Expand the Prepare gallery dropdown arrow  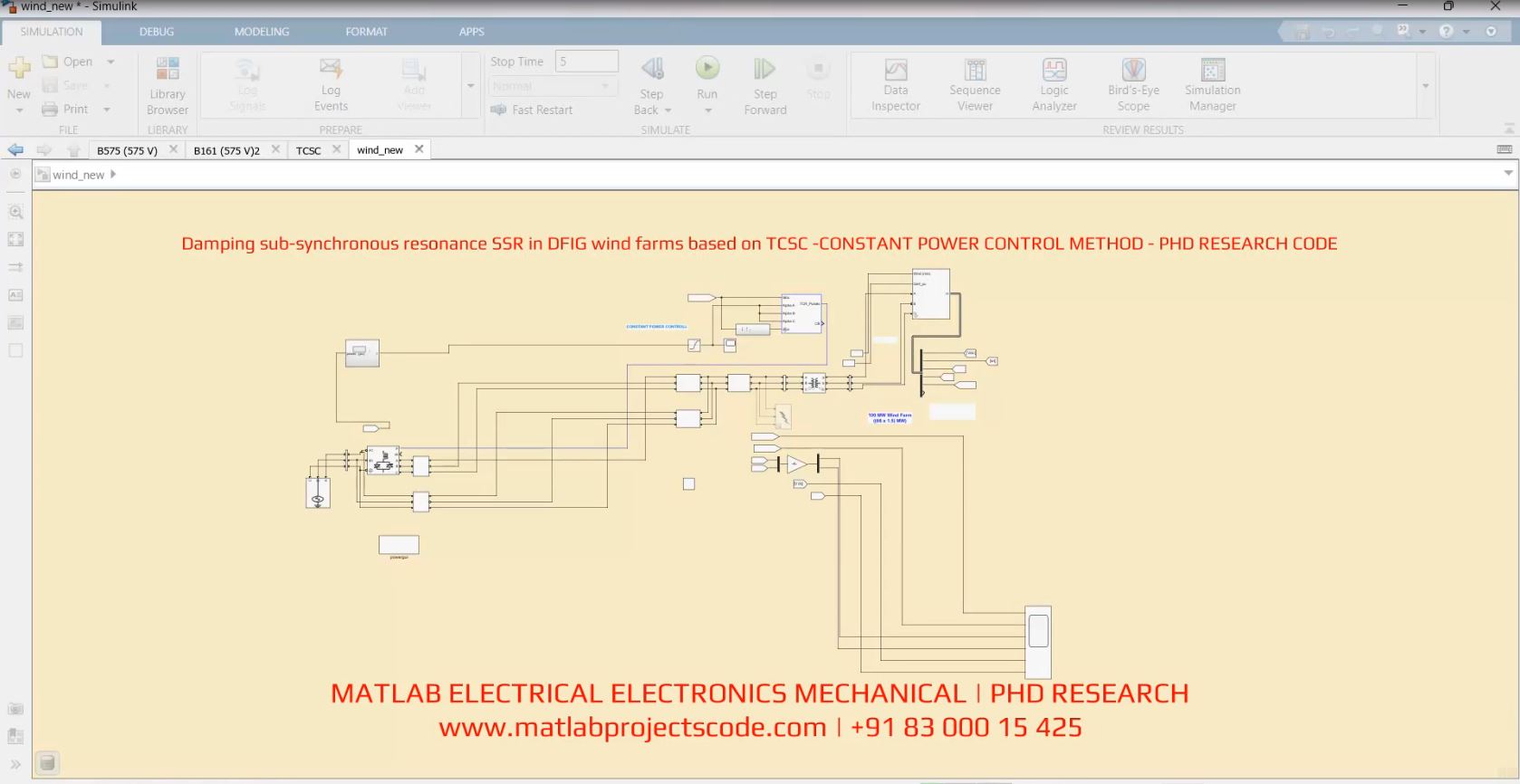470,86
